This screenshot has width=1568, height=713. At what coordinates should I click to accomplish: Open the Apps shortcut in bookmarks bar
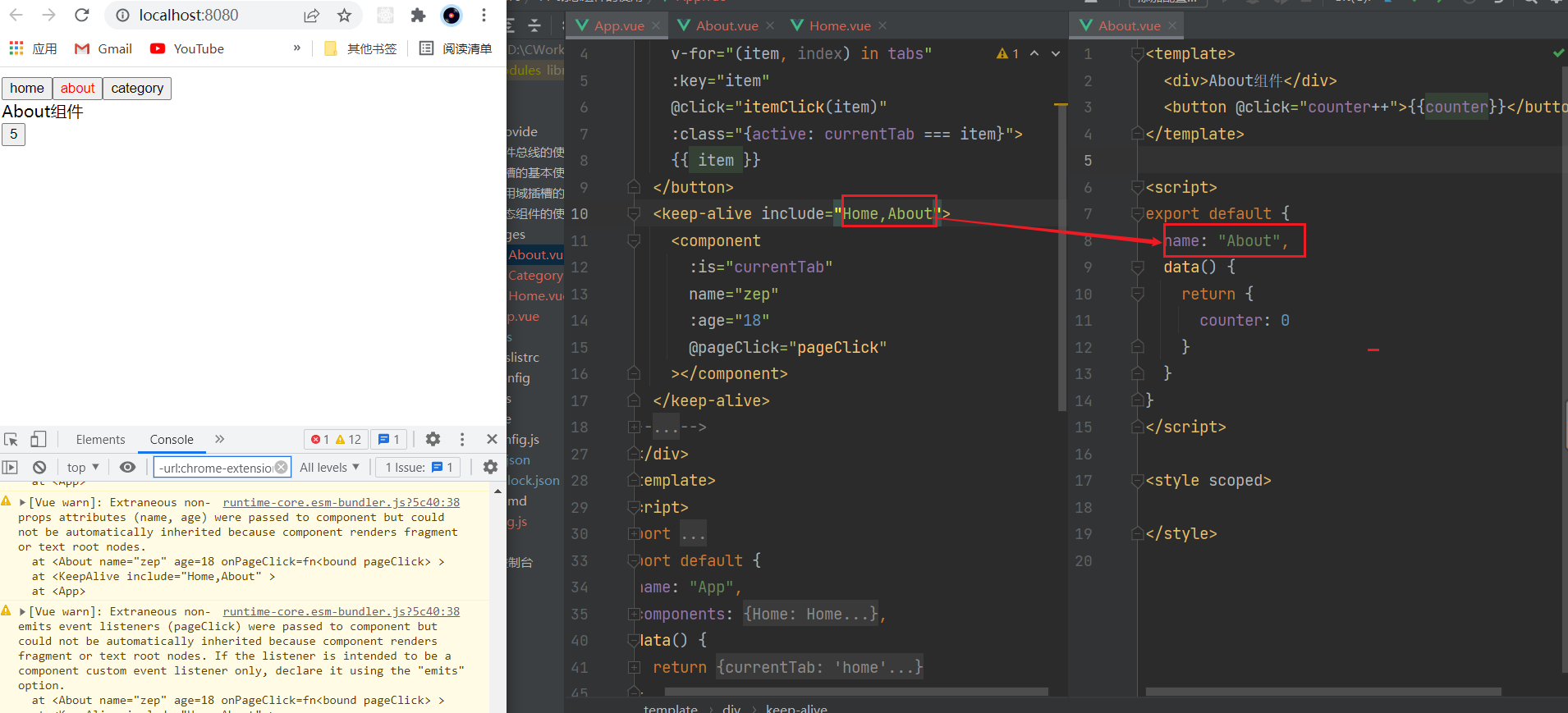point(33,48)
